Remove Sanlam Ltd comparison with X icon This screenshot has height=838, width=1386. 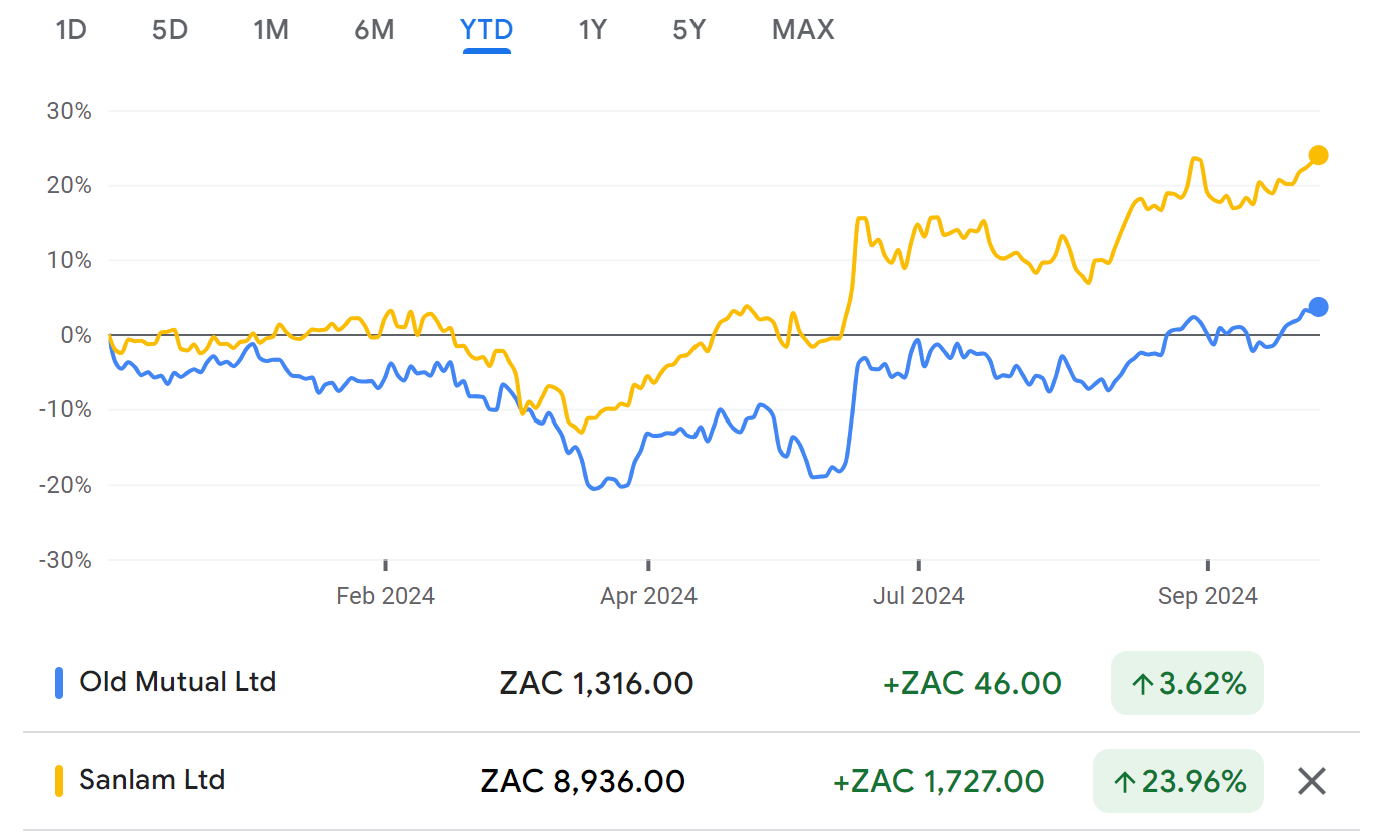pyautogui.click(x=1311, y=781)
